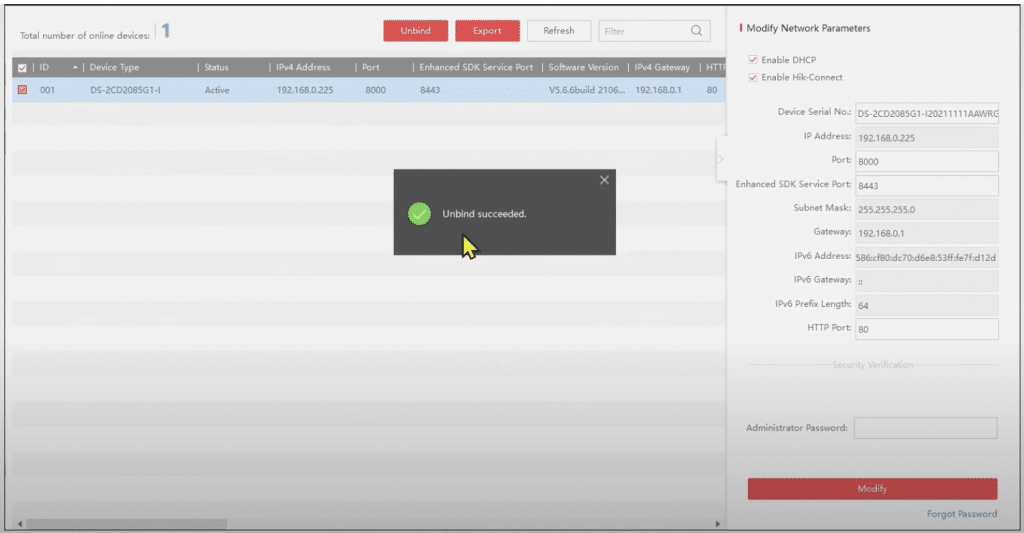The image size is (1024, 533).
Task: Disable the Enable DHCP checkbox
Action: pyautogui.click(x=753, y=60)
